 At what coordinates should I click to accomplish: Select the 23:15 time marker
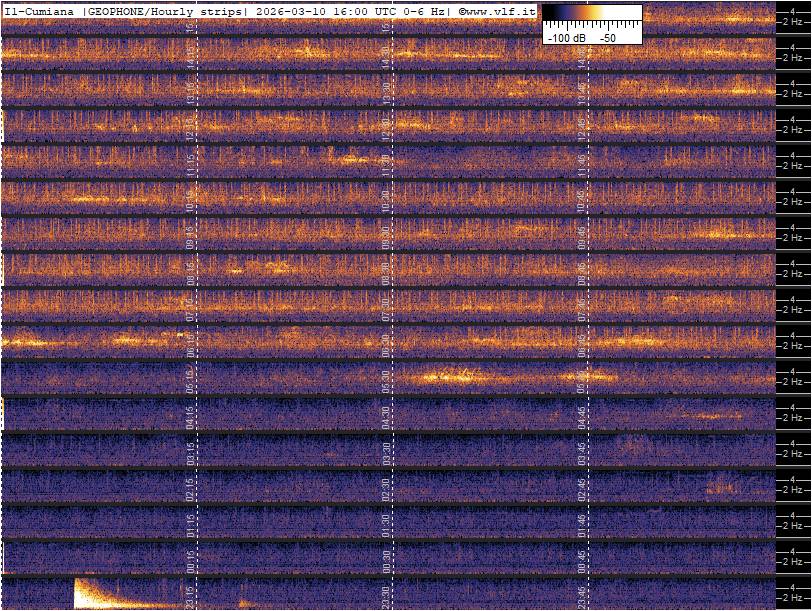(191, 594)
